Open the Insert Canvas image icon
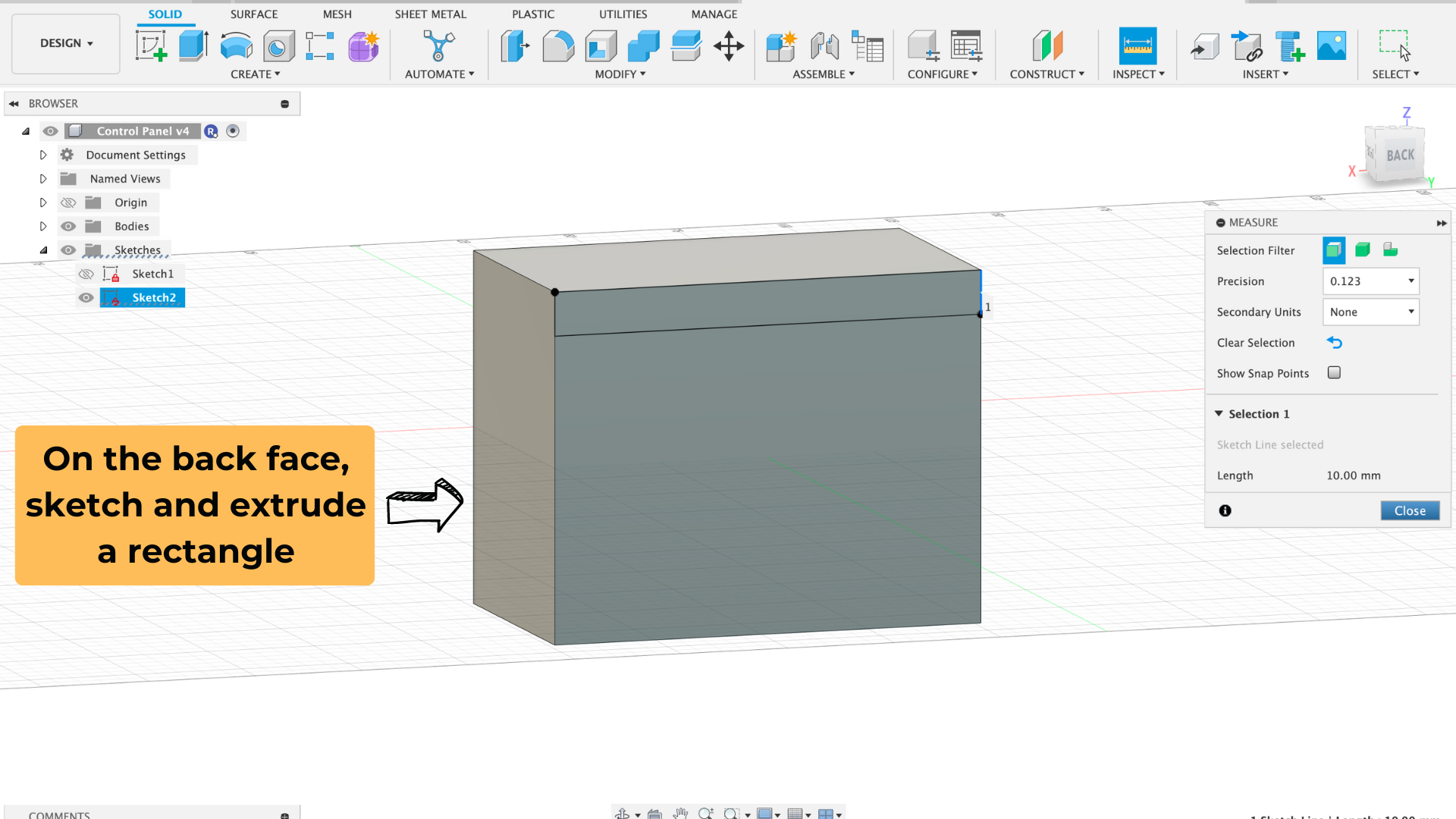 point(1332,46)
